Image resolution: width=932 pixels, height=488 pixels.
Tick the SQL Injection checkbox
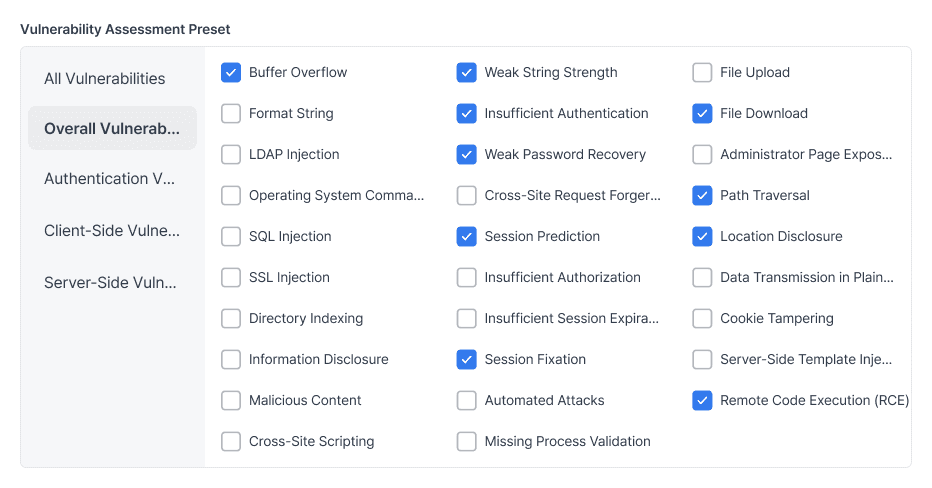click(x=231, y=237)
